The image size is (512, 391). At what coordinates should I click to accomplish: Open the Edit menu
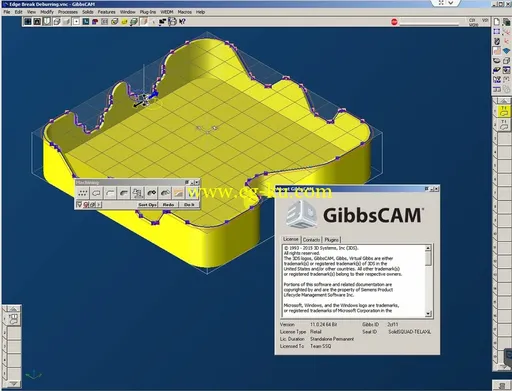18,12
